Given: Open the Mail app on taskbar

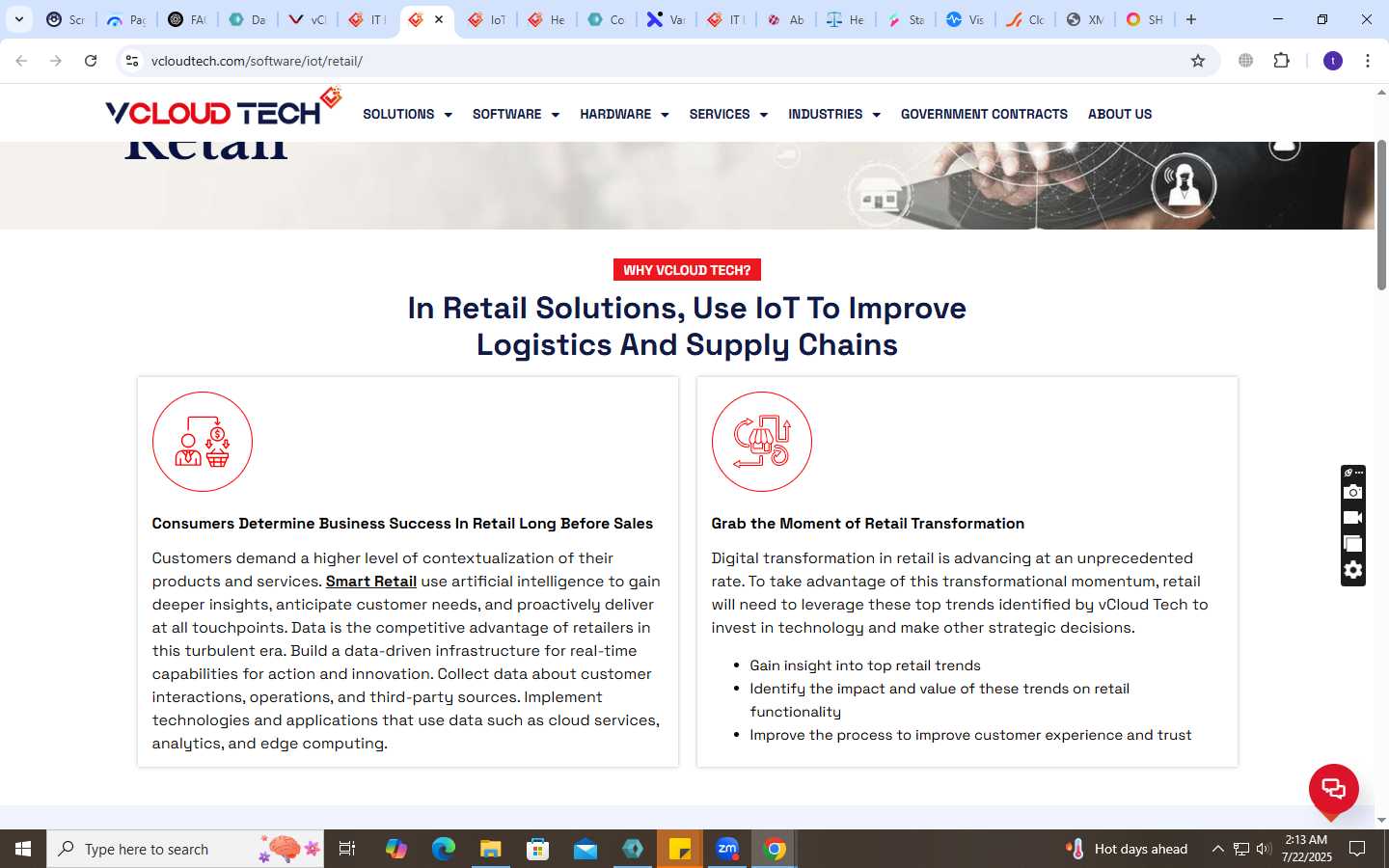Looking at the screenshot, I should pos(586,849).
